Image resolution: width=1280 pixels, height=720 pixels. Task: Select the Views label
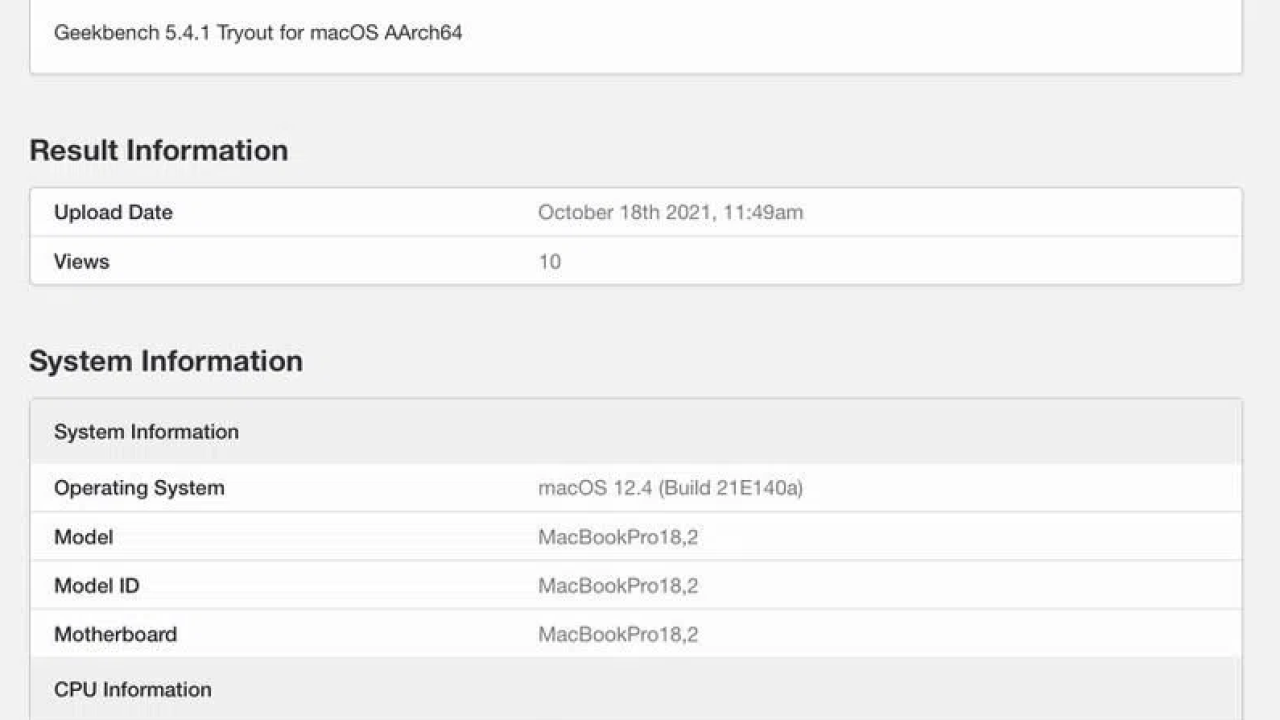click(x=81, y=261)
